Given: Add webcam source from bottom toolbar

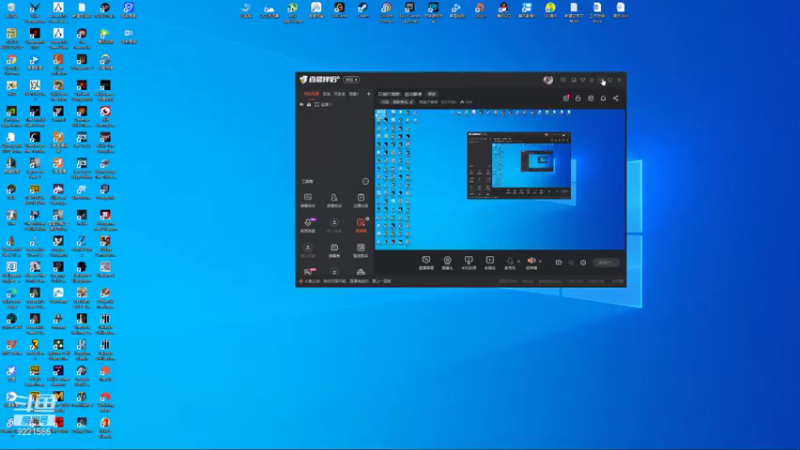Looking at the screenshot, I should point(447,263).
